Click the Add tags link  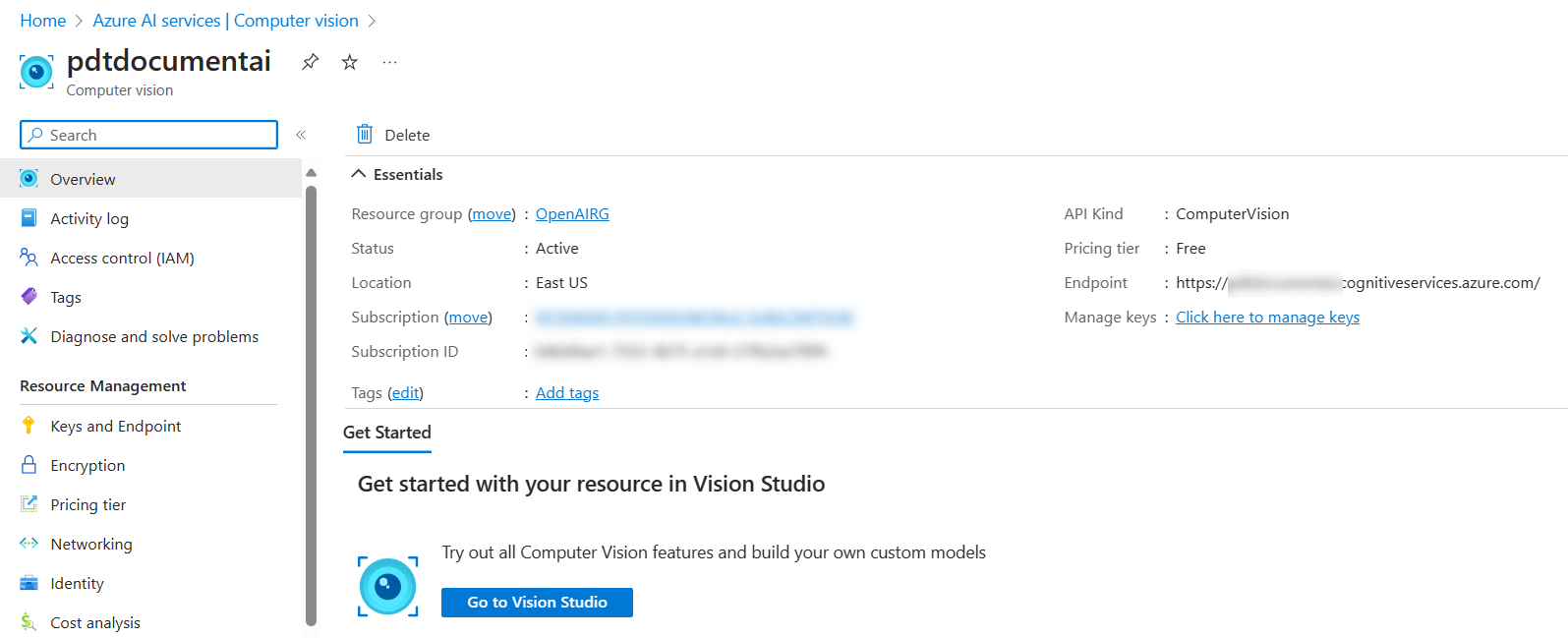[x=567, y=393]
